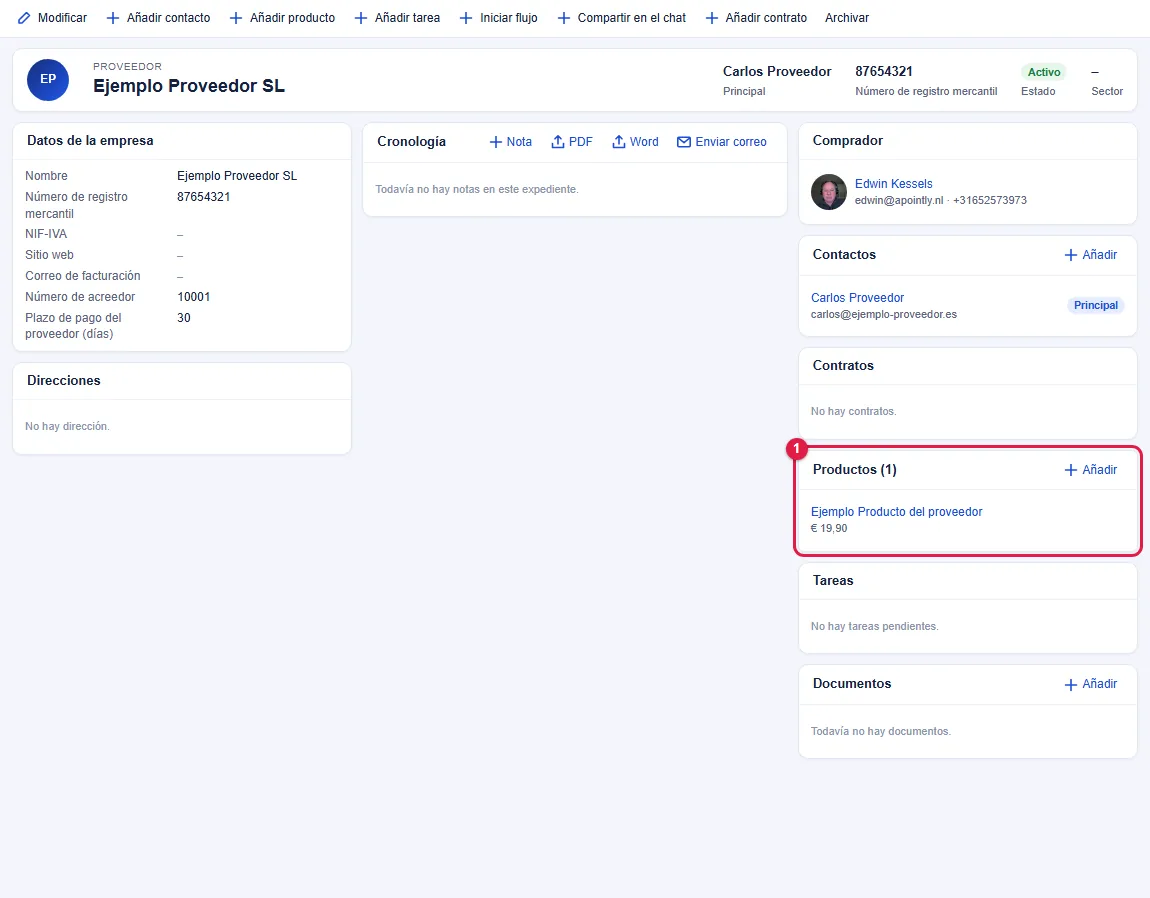The height and width of the screenshot is (898, 1150).
Task: Click the Datos de la empresa heading
Action: [x=90, y=141]
